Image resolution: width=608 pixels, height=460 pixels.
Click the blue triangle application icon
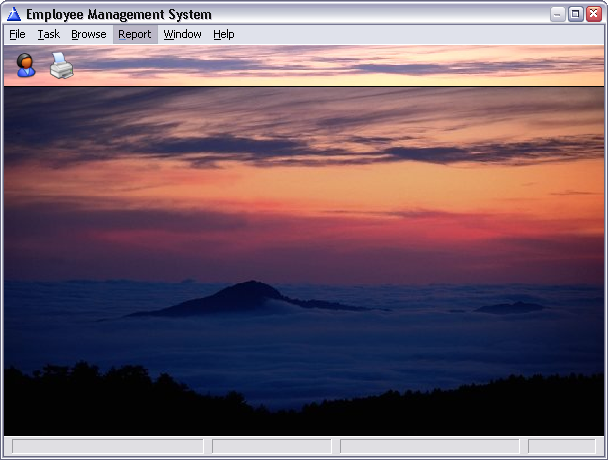click(14, 14)
